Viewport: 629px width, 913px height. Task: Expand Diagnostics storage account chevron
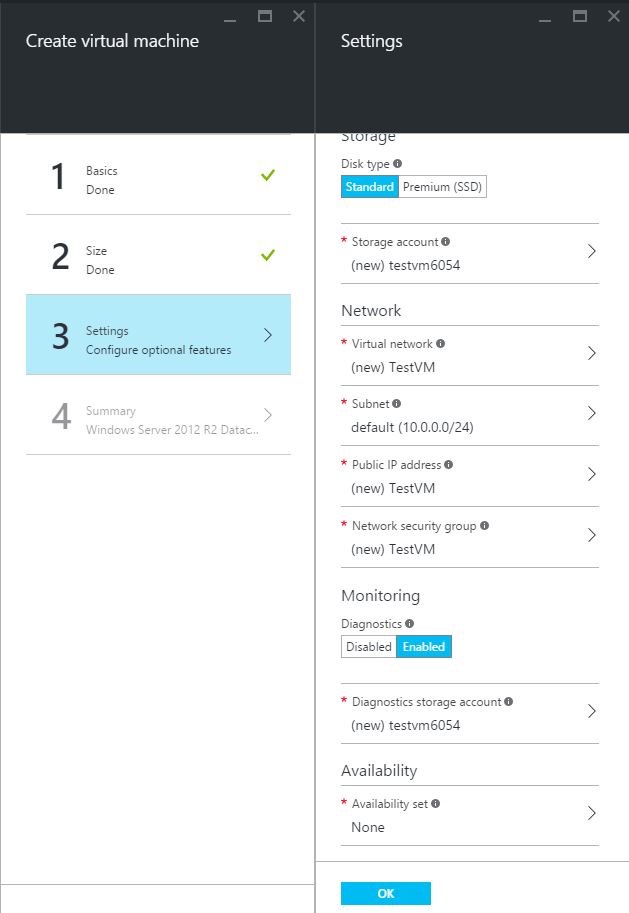(592, 711)
